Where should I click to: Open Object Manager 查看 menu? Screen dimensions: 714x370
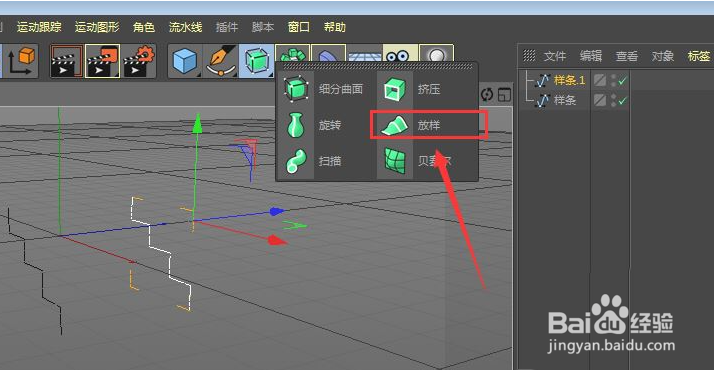[627, 56]
